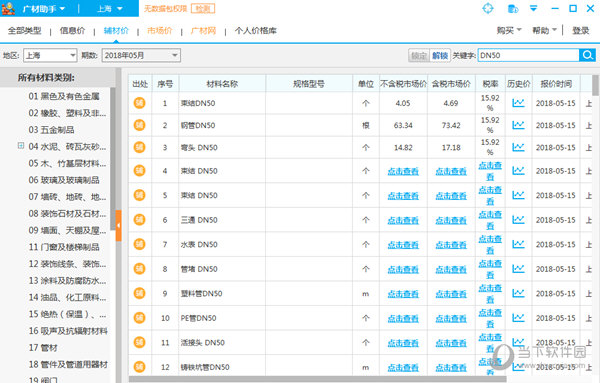This screenshot has width=600, height=383.
Task: Click the data package icon in title bar
Action: 512,8
